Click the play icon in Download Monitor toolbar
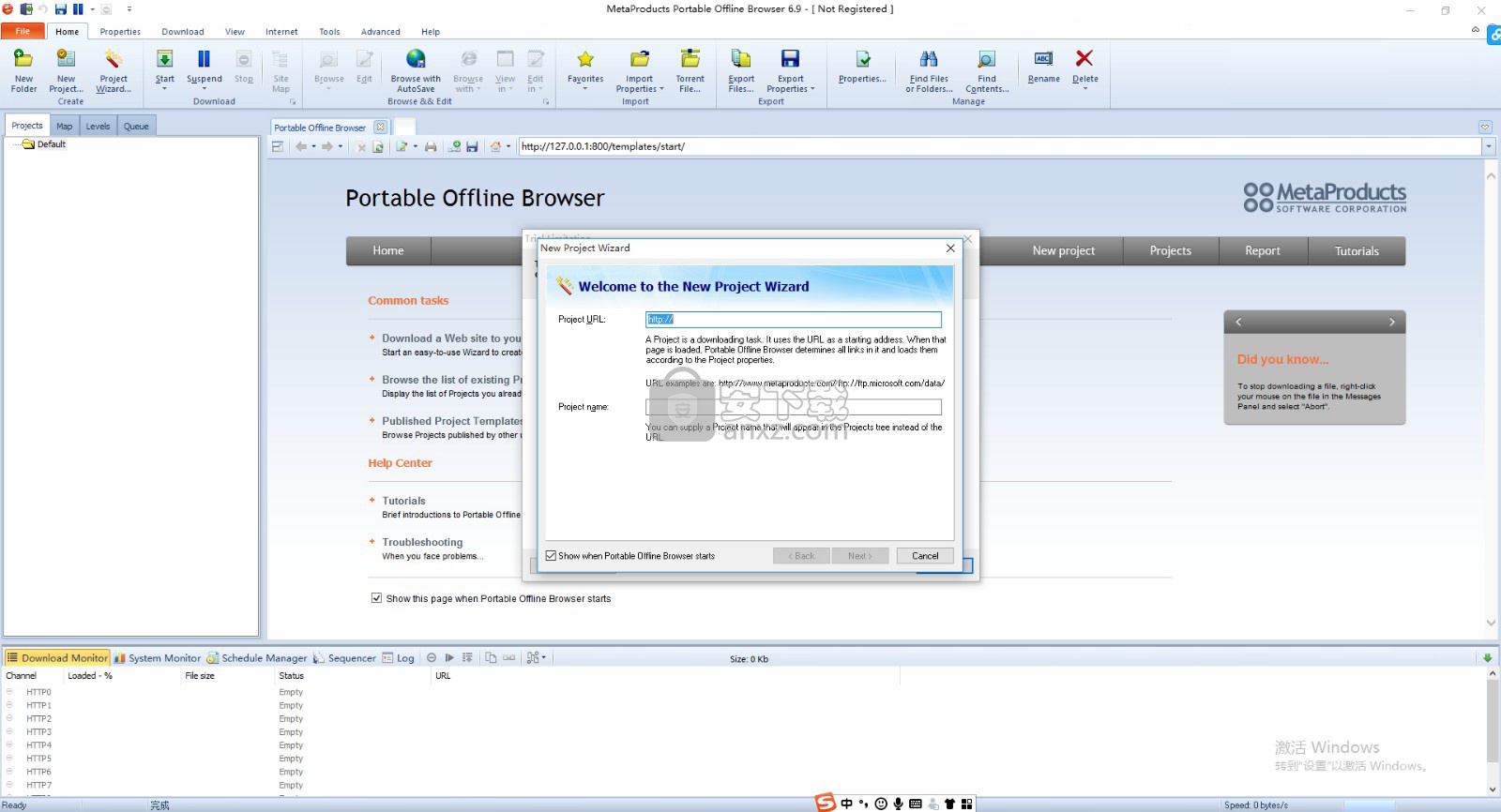Screen dimensions: 1501x812 pos(449,658)
